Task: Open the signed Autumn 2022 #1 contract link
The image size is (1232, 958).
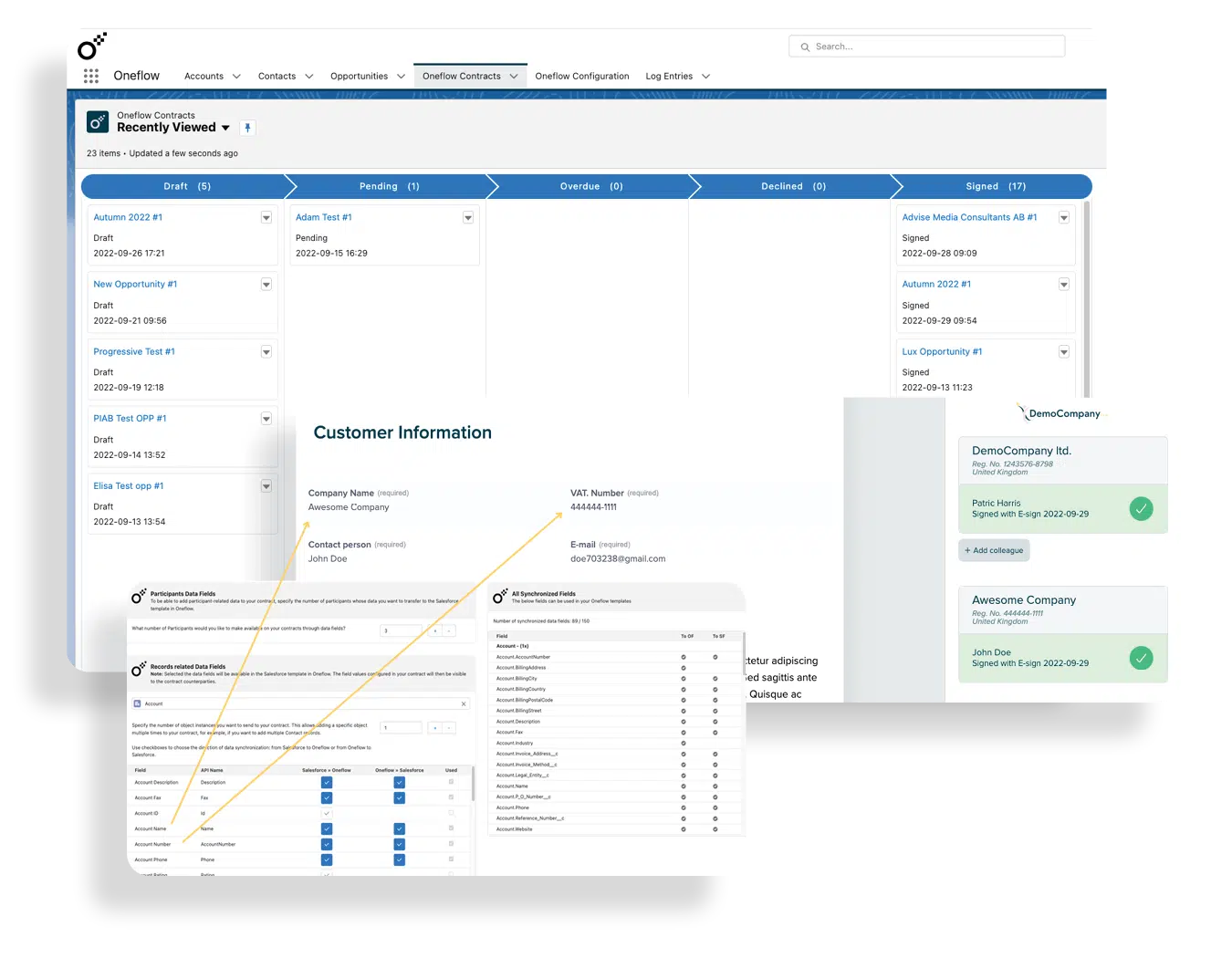Action: tap(936, 285)
